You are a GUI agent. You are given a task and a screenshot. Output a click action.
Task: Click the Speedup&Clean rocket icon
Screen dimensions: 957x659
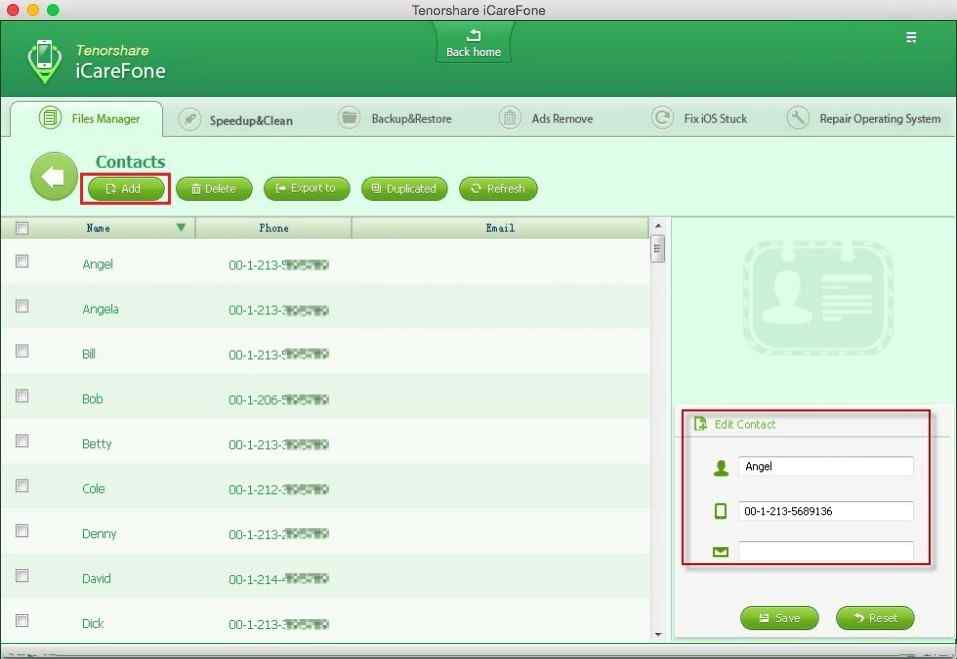tap(190, 119)
